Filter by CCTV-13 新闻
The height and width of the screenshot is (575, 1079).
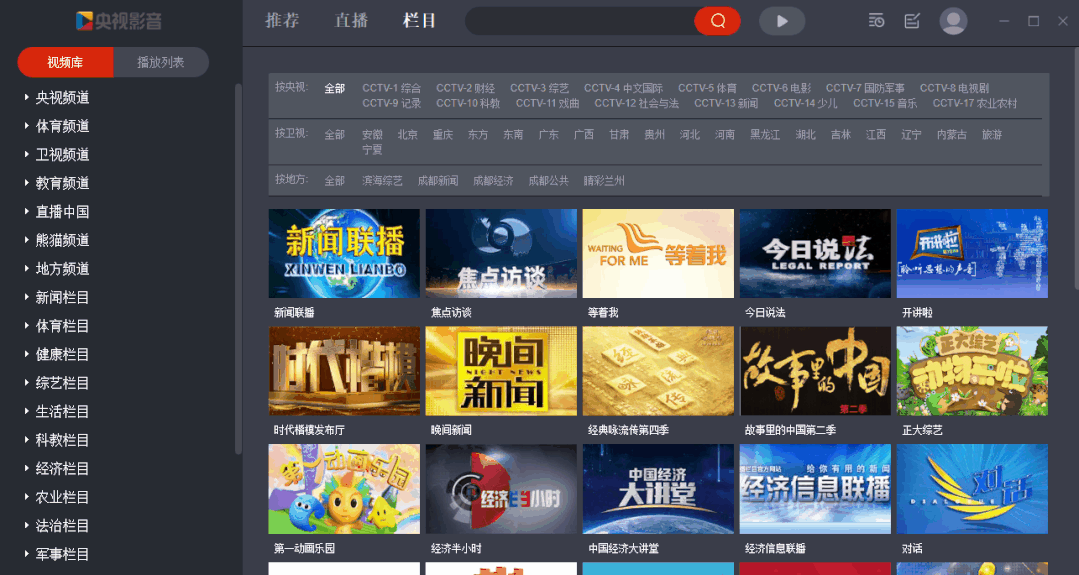(726, 103)
